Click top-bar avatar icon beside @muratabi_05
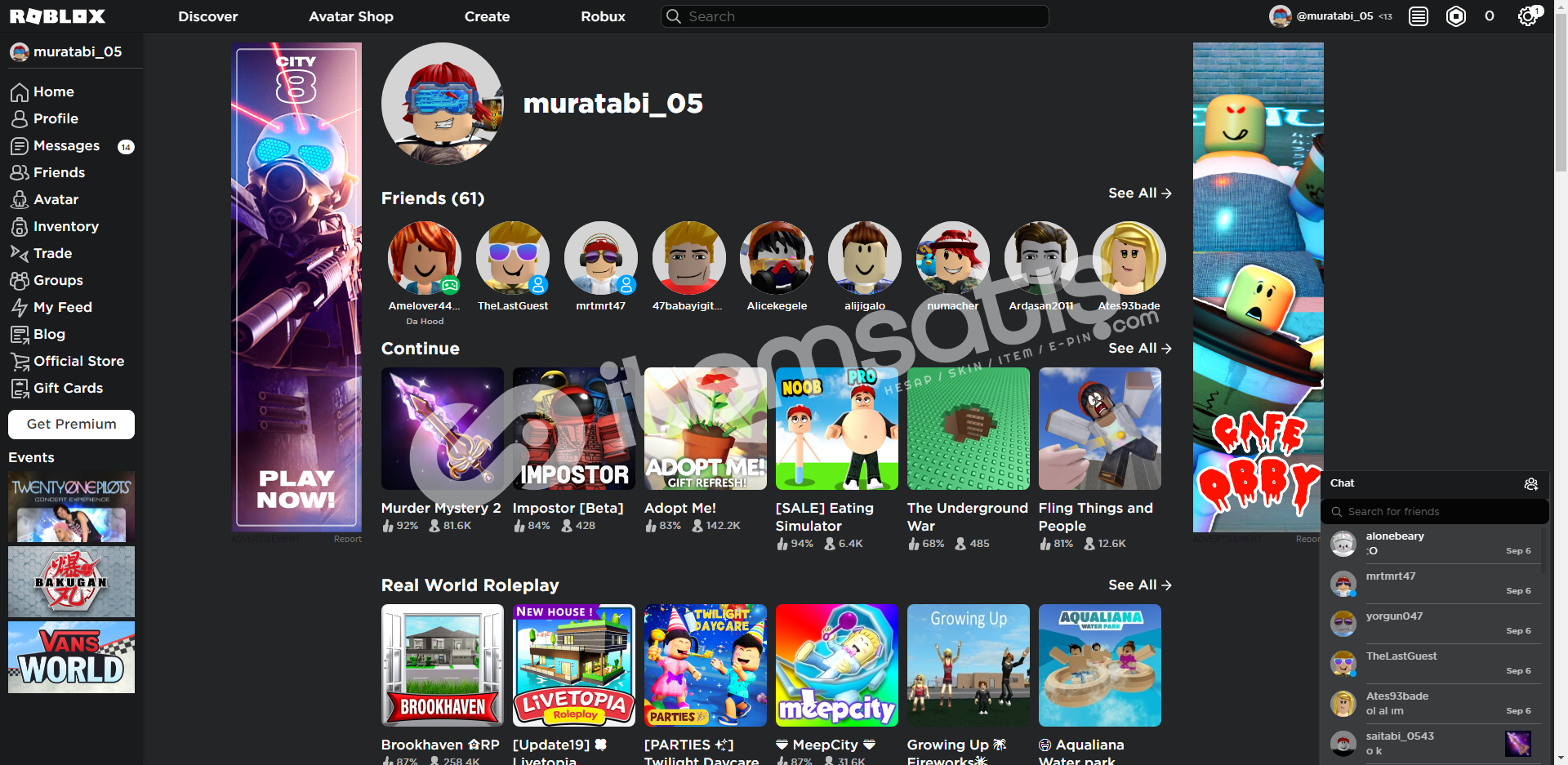The image size is (1568, 765). click(x=1280, y=16)
